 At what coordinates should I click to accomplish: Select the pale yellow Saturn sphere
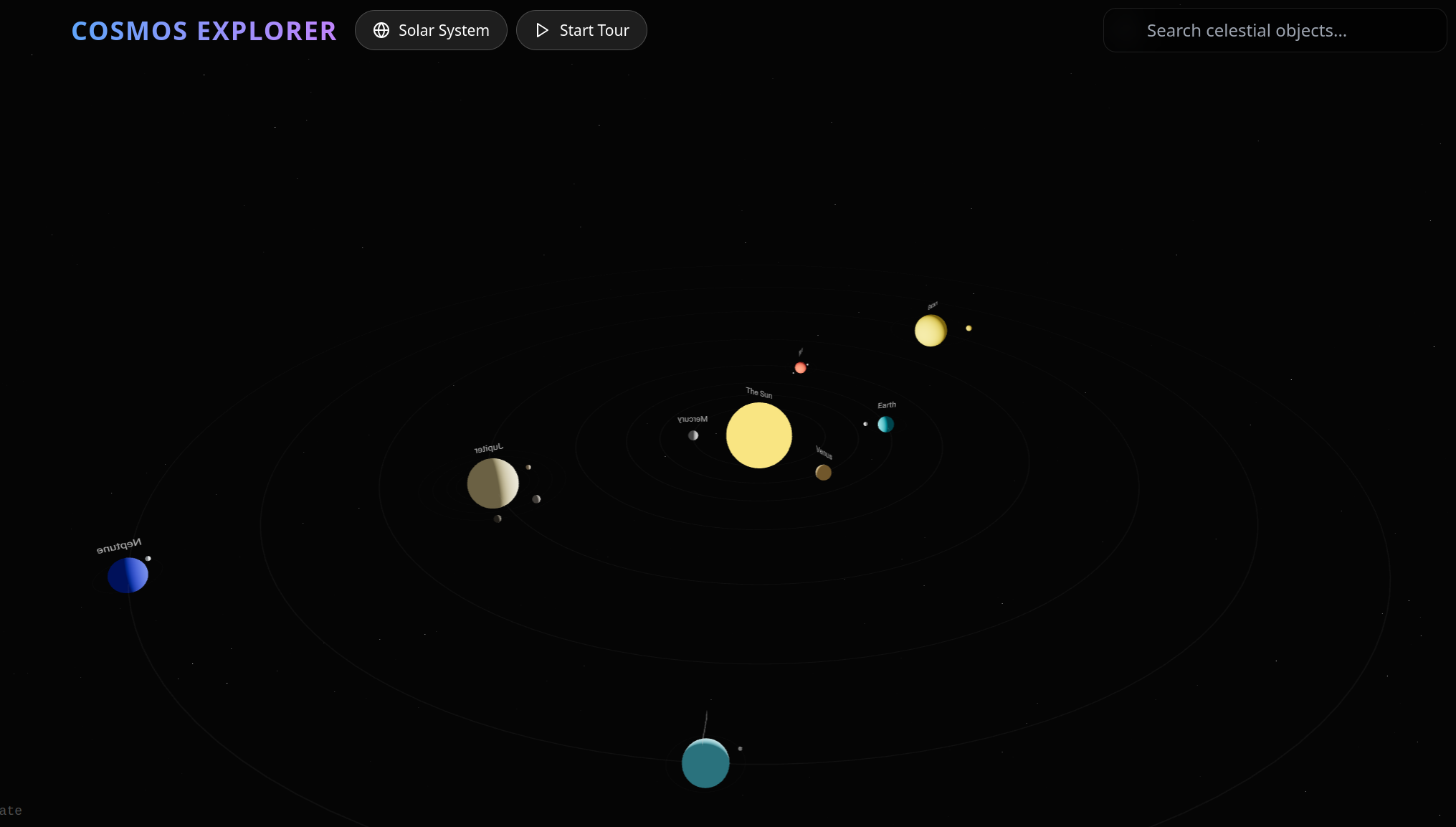click(x=931, y=331)
